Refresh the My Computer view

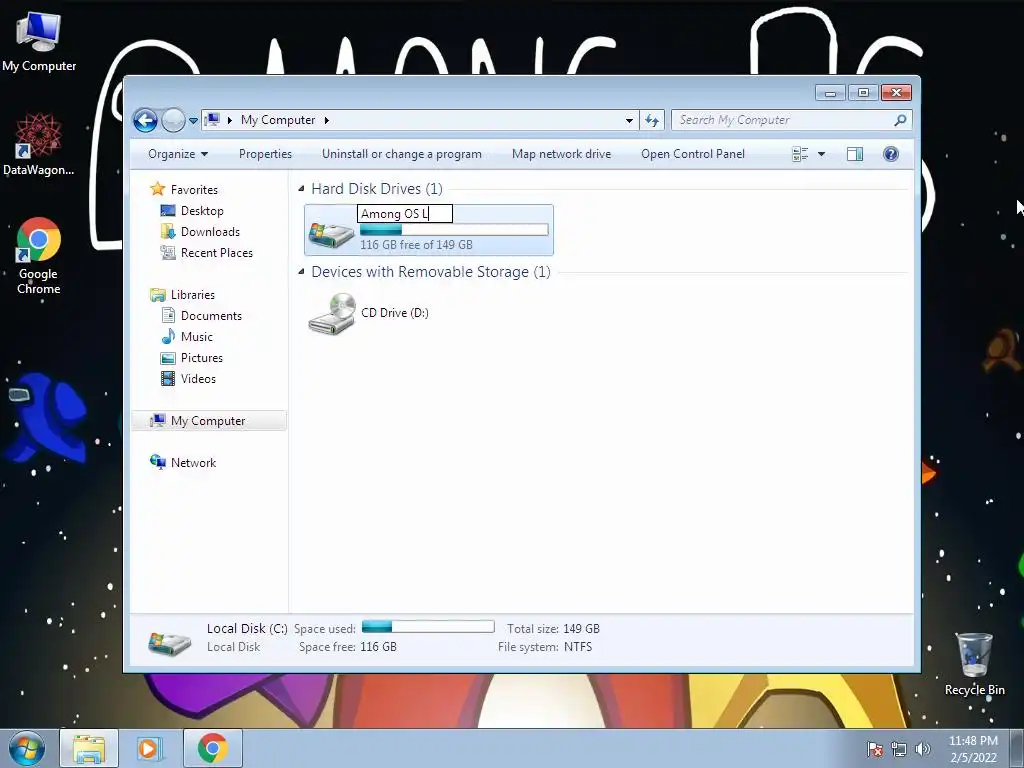click(x=652, y=120)
